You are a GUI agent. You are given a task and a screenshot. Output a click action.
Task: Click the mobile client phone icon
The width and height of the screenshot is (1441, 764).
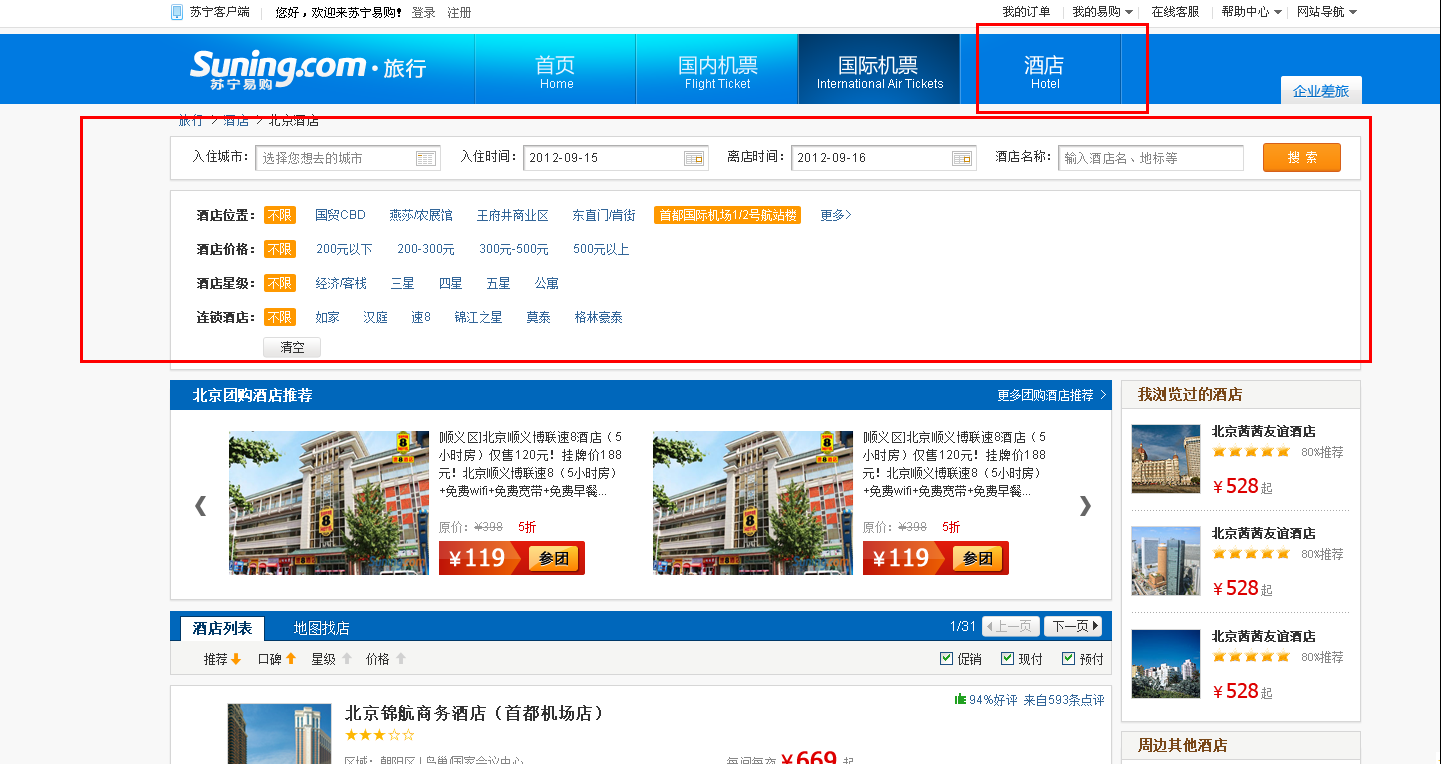pyautogui.click(x=177, y=12)
